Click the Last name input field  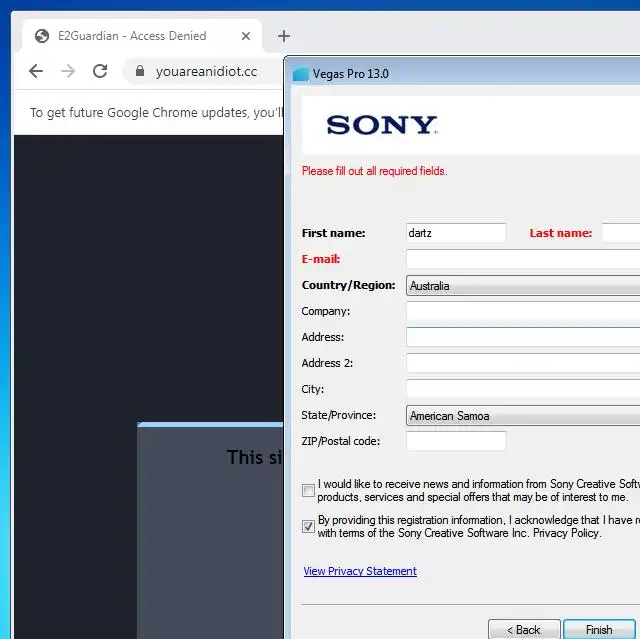[x=620, y=233]
